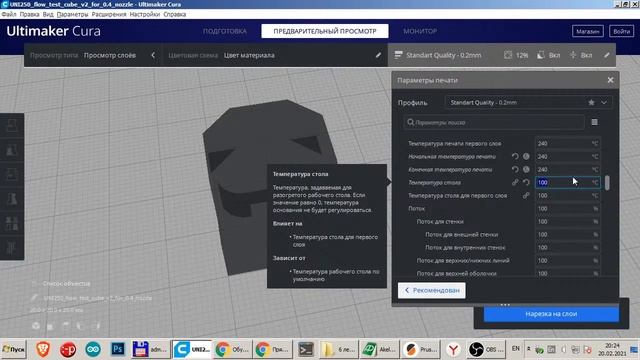The width and height of the screenshot is (640, 360).
Task: Open Brave browser from the taskbar
Action: point(43,349)
